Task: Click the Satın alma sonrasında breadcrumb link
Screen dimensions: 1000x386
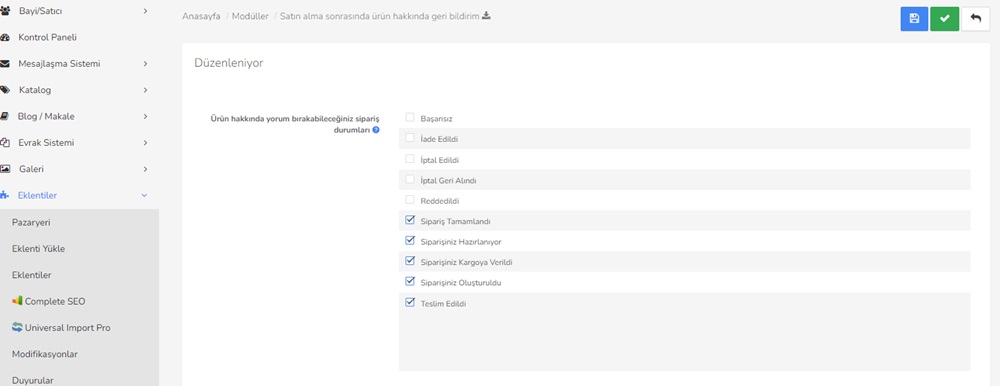Action: pos(379,16)
